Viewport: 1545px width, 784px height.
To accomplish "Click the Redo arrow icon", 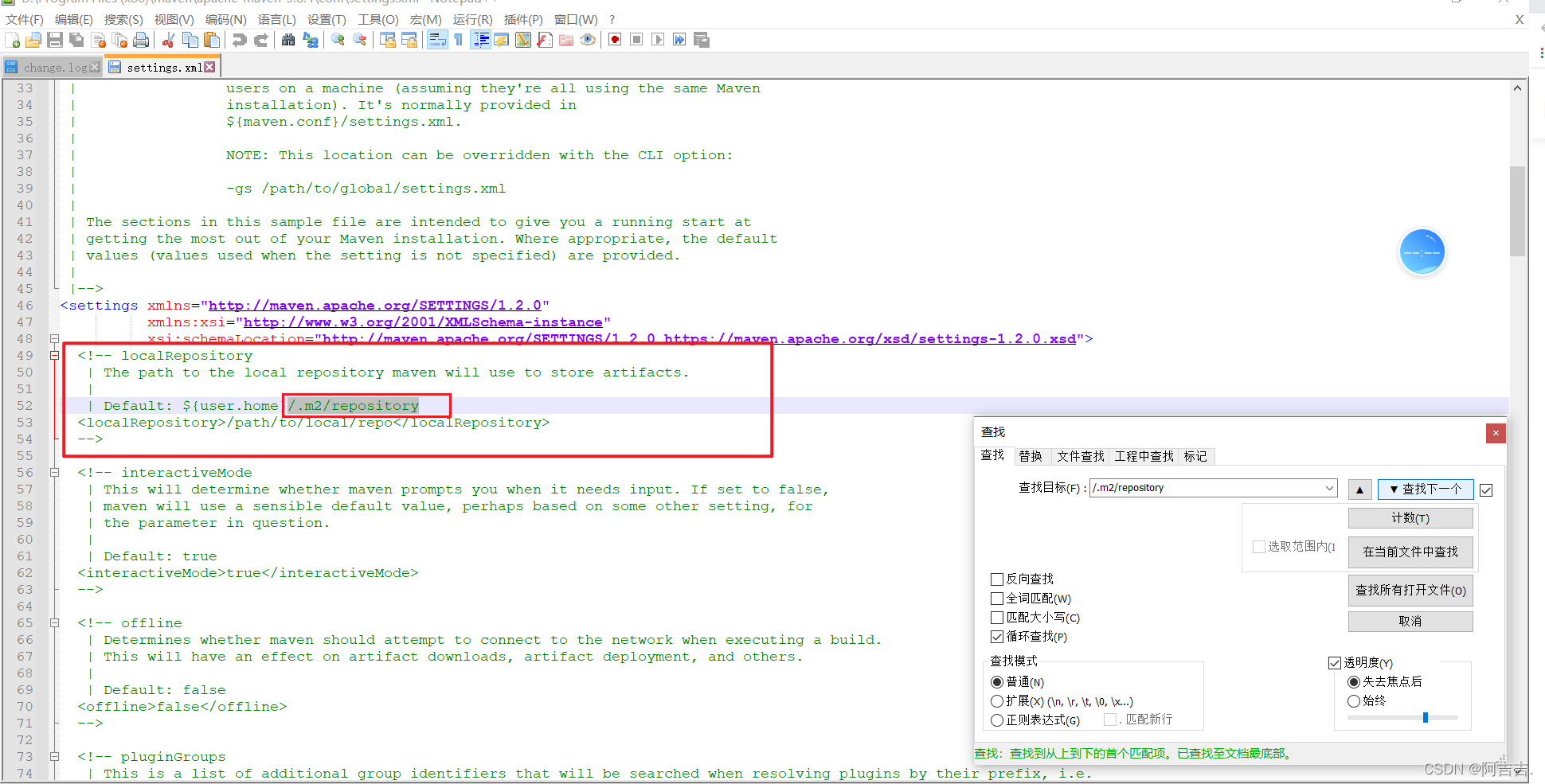I will point(260,40).
